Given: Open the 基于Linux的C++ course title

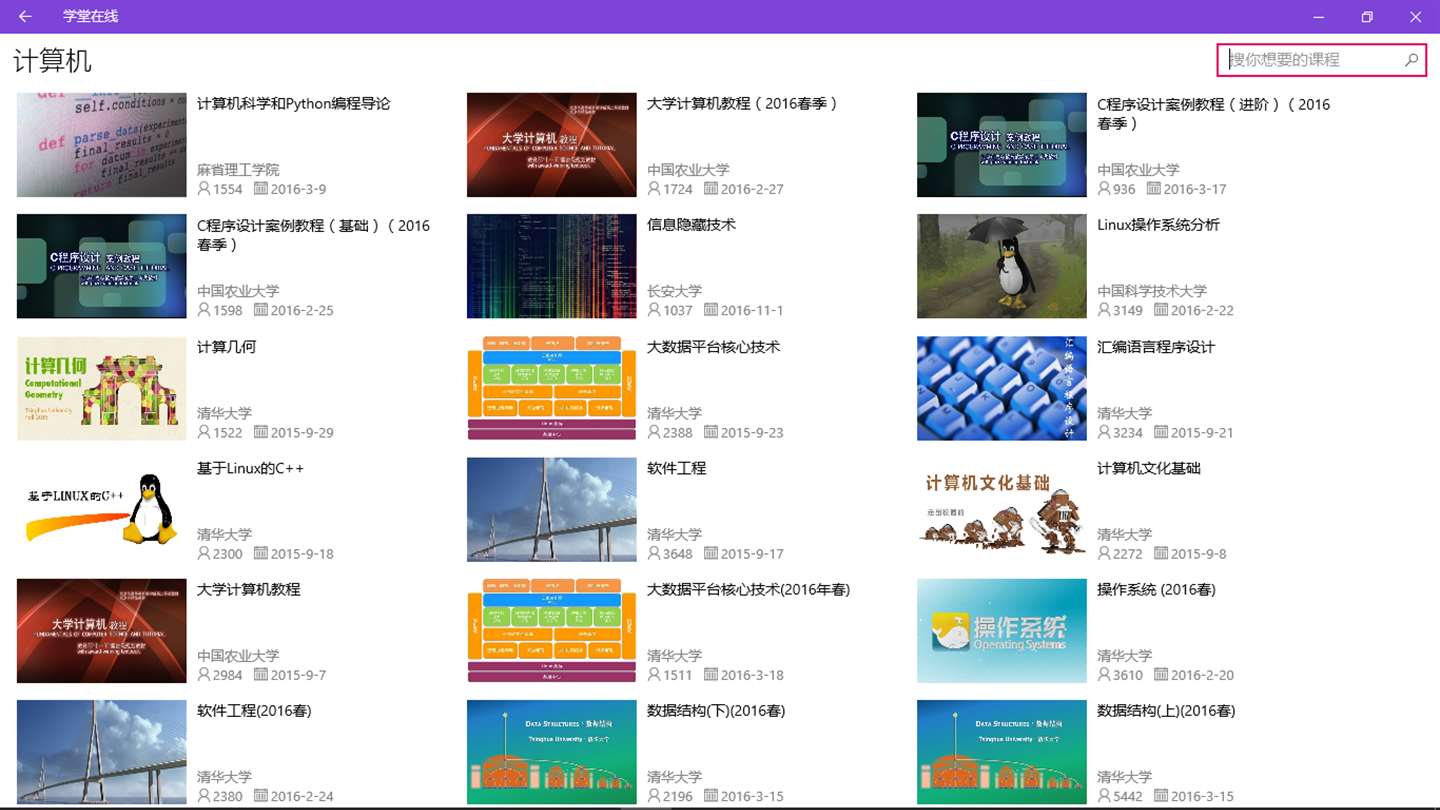Looking at the screenshot, I should 250,468.
